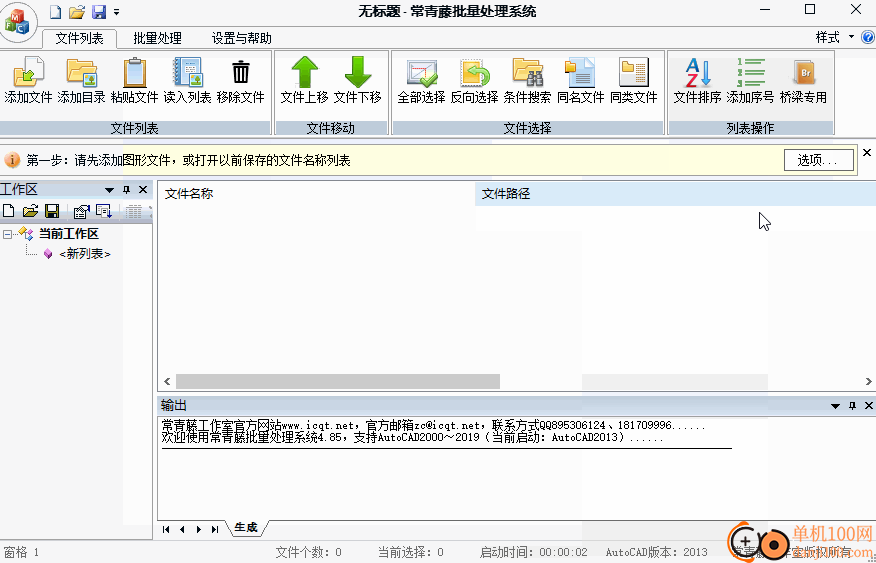Screen dimensions: 876x563
Task: Click the file list scroll-left arrow
Action: click(x=166, y=381)
